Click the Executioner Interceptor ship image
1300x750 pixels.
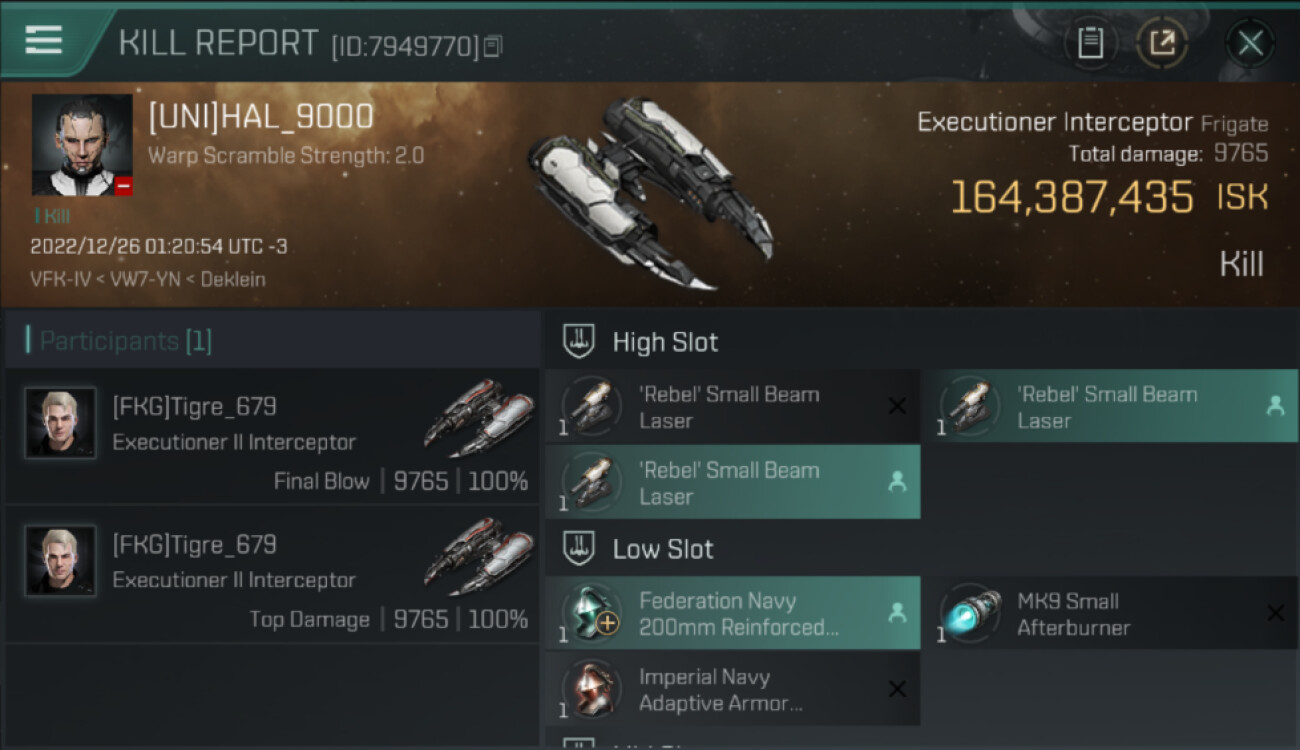(650, 192)
